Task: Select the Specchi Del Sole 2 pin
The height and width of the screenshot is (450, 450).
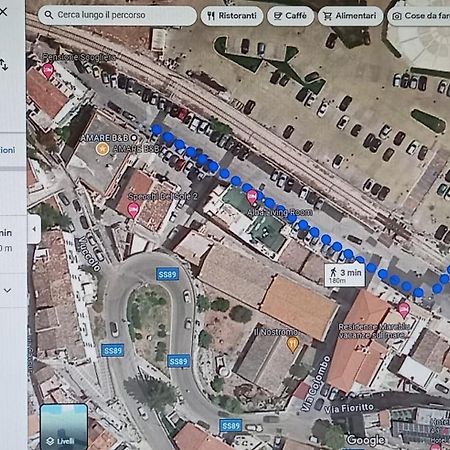Action: click(x=133, y=210)
